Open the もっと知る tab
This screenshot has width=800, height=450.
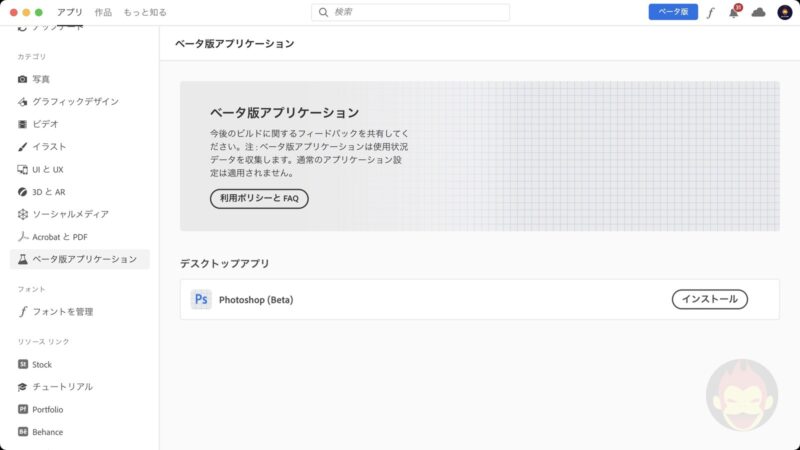145,12
